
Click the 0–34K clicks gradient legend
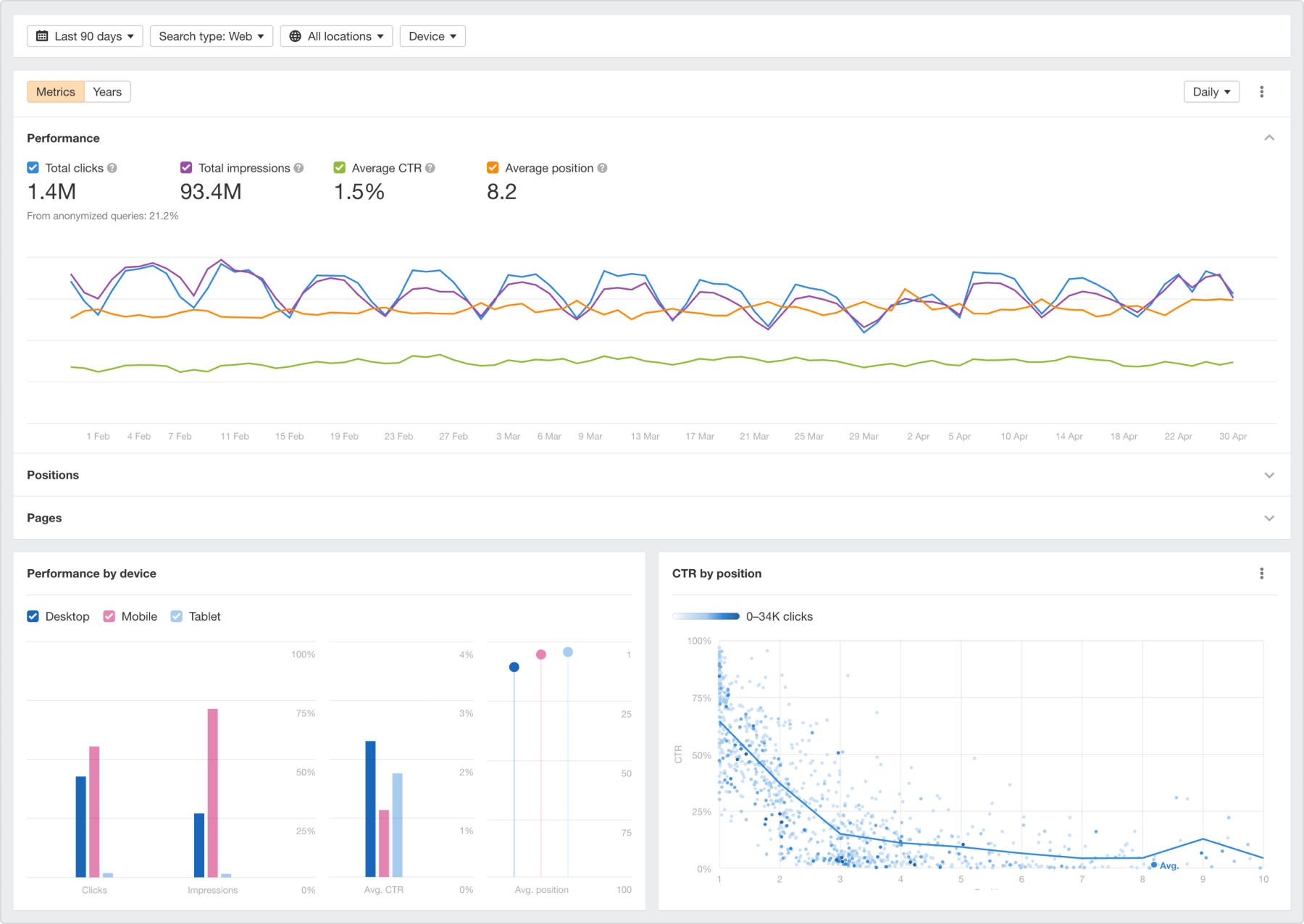(x=706, y=616)
